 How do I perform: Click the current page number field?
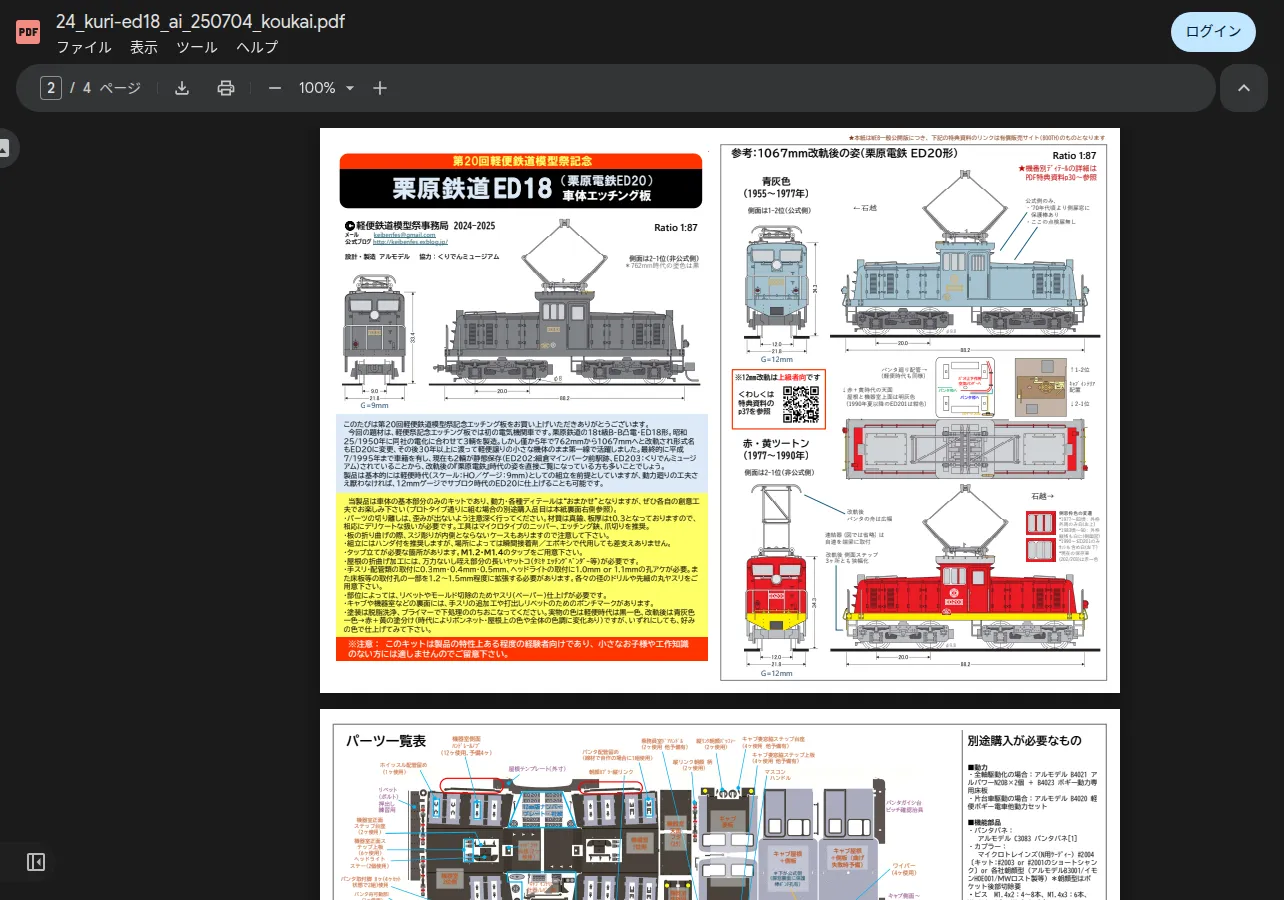point(51,88)
